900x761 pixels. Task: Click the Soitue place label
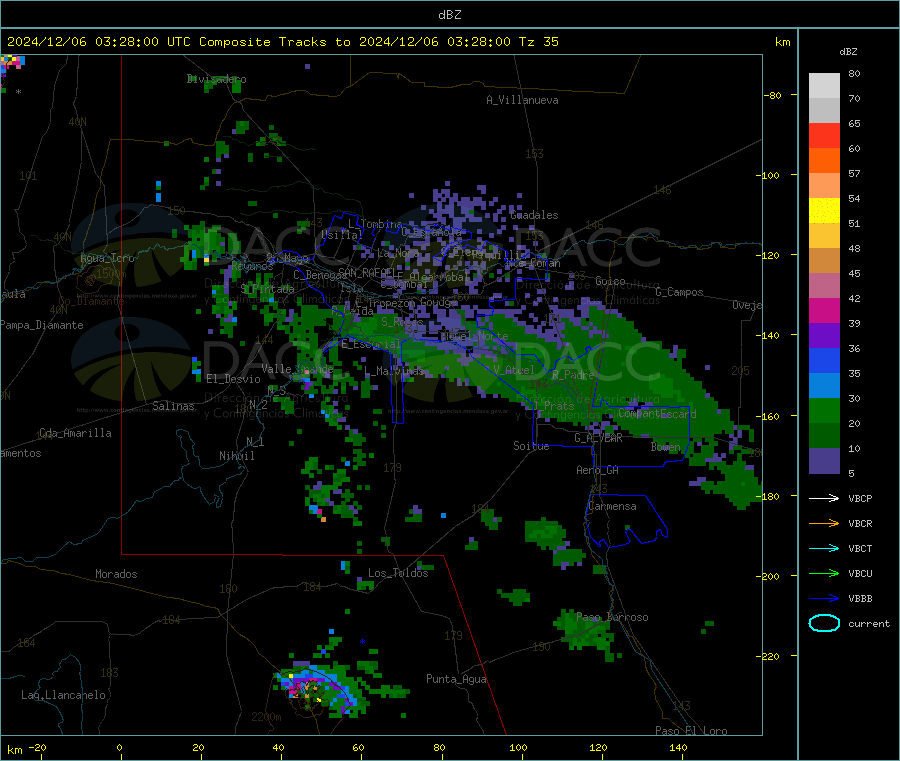tap(531, 446)
